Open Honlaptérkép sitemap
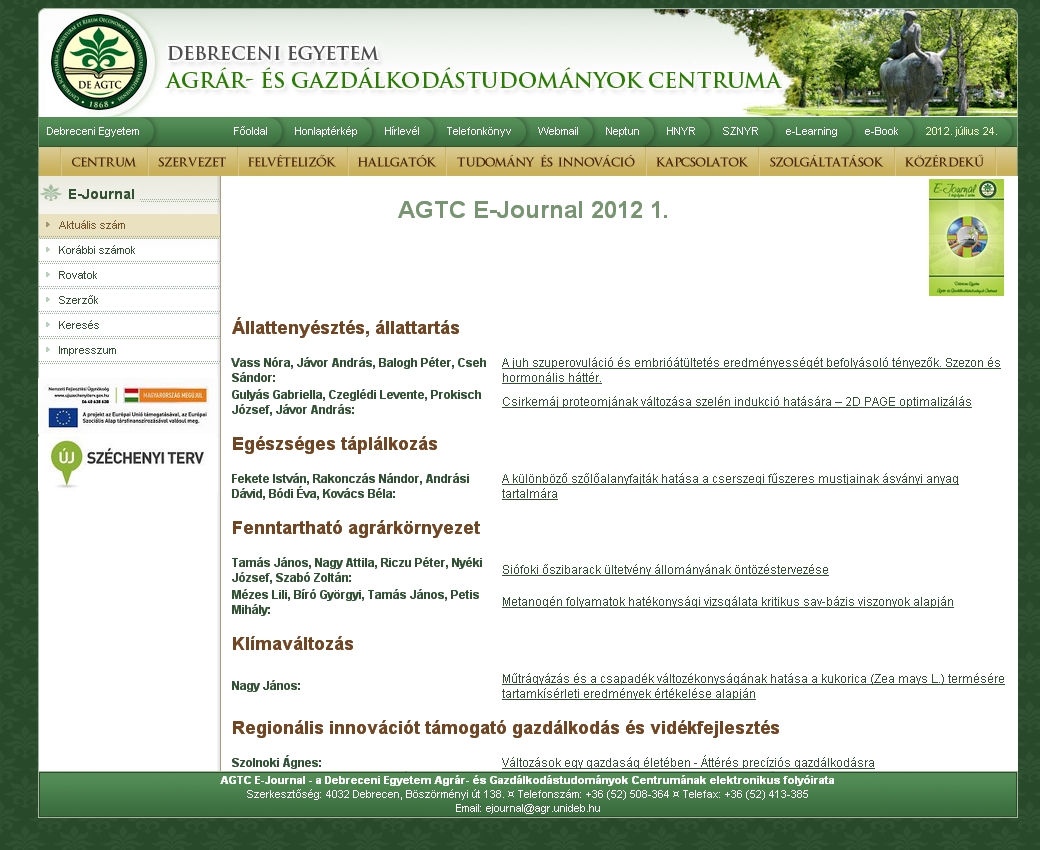The width and height of the screenshot is (1040, 850). pos(326,131)
